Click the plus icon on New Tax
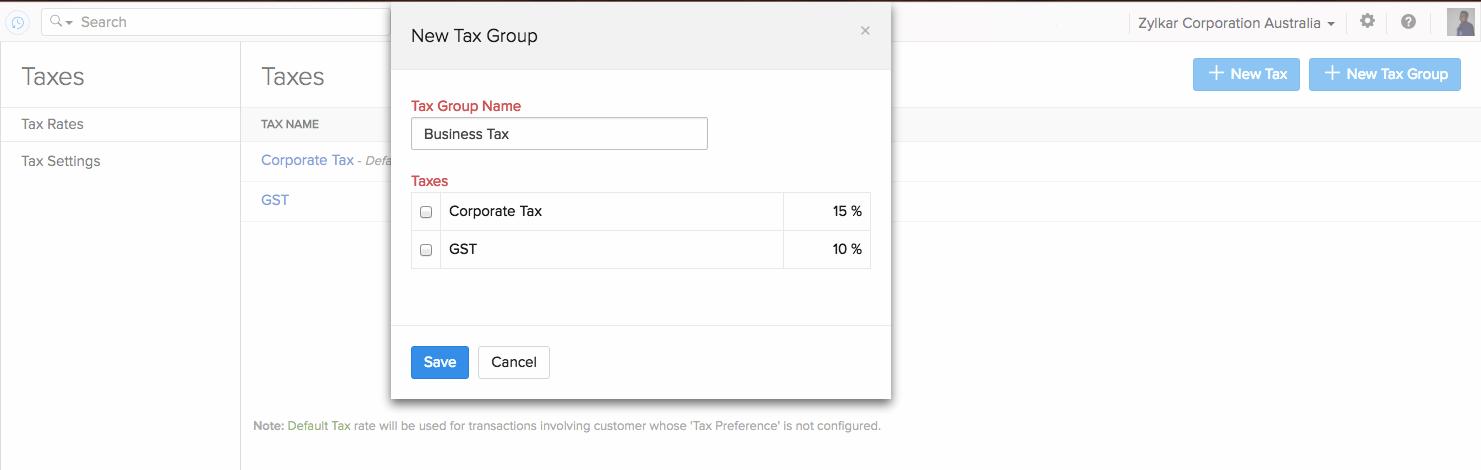 [x=1216, y=73]
